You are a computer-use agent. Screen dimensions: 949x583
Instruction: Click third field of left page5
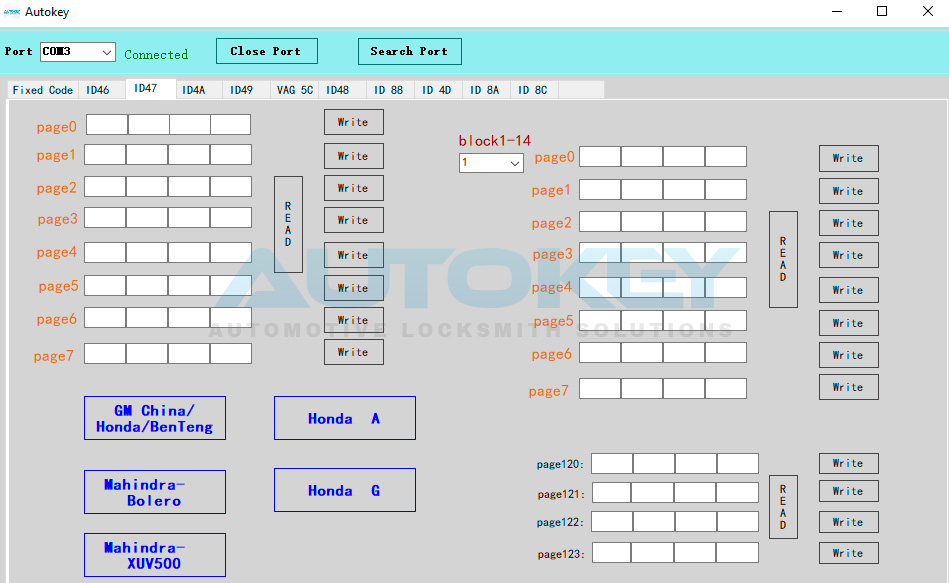click(x=189, y=285)
